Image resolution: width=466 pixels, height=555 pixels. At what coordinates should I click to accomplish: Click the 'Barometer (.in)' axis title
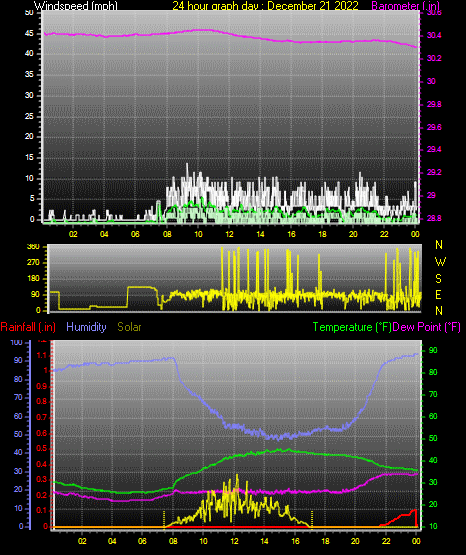tap(405, 5)
